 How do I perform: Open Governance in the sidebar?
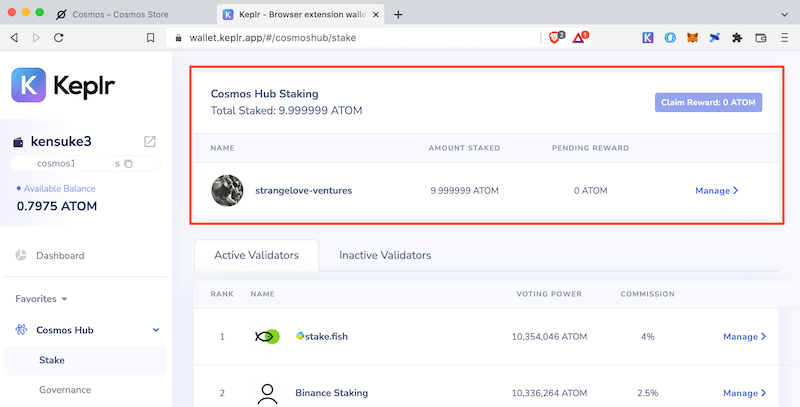click(65, 390)
